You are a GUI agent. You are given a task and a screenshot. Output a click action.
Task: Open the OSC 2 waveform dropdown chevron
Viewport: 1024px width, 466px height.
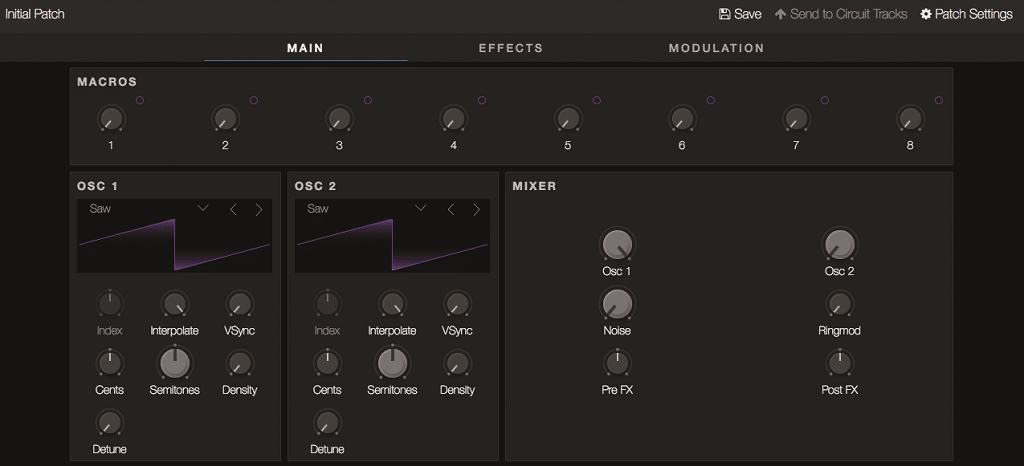[421, 208]
